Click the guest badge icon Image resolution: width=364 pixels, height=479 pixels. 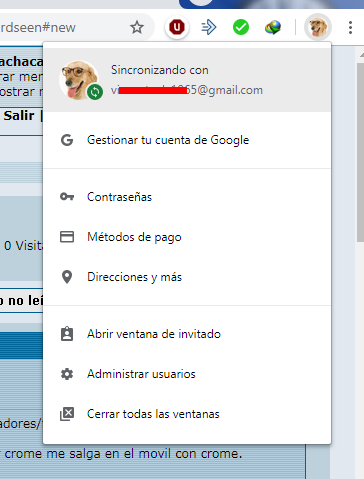coord(67,334)
